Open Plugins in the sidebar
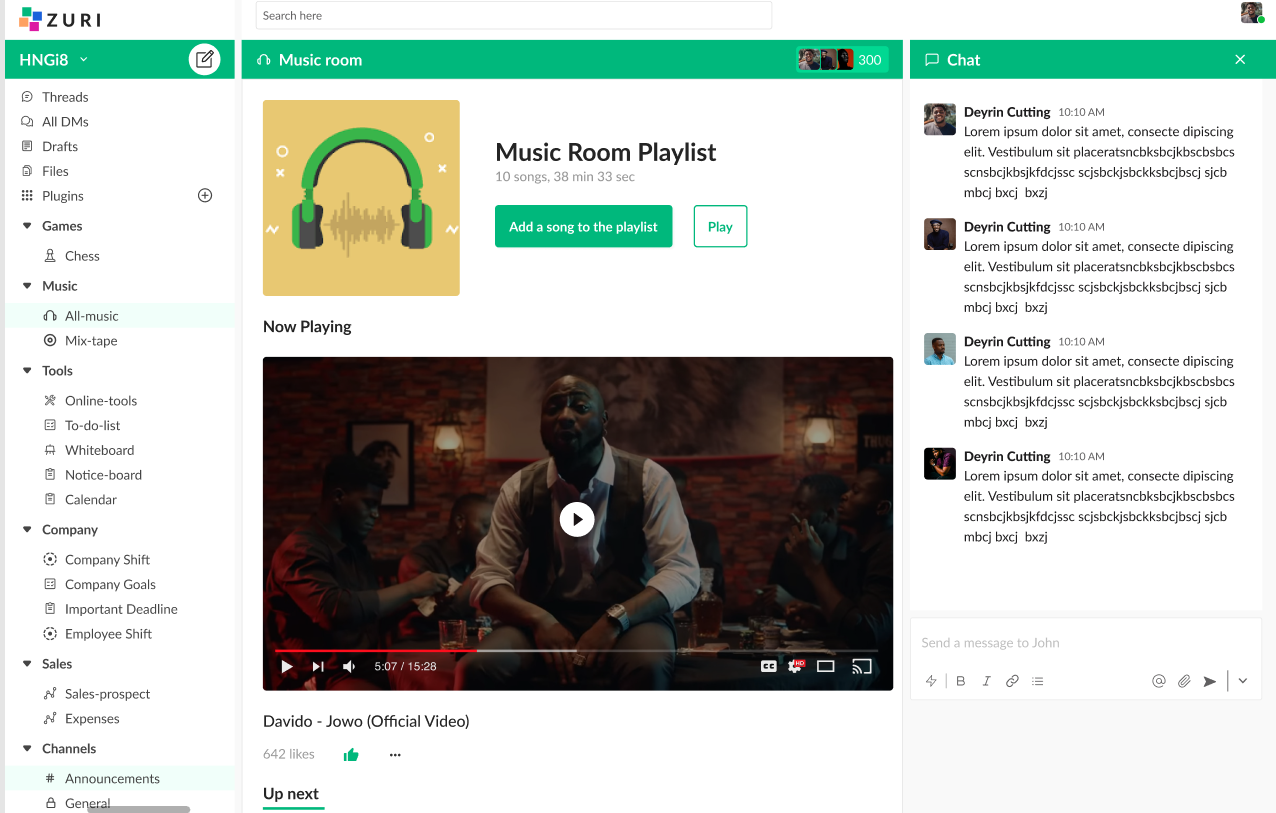The height and width of the screenshot is (813, 1276). tap(63, 196)
